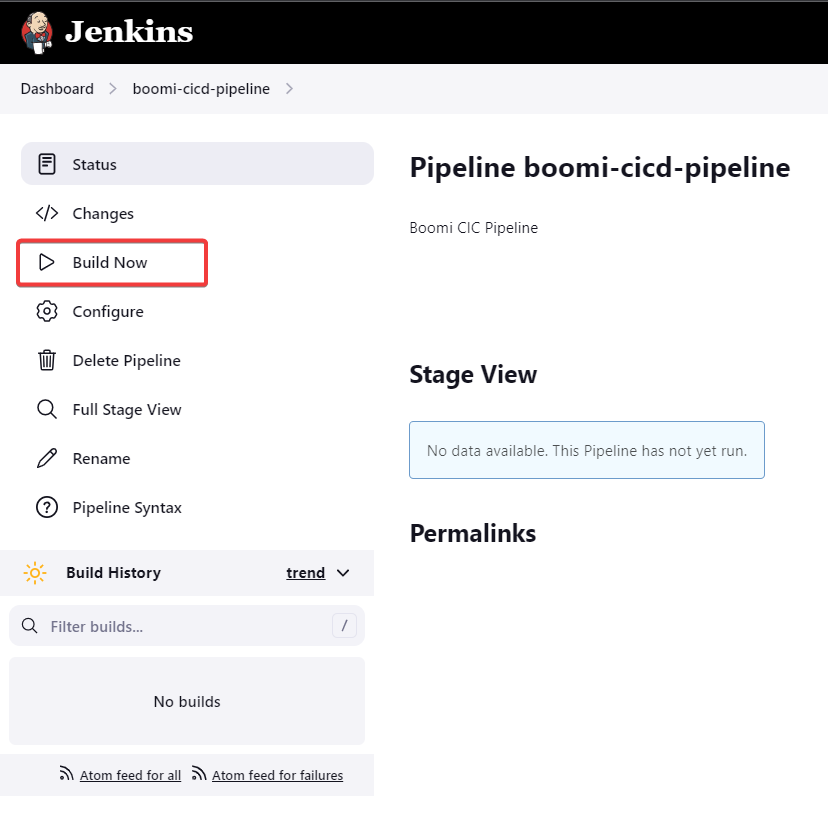Choose Rename in sidebar
Screen dimensions: 828x831
coord(101,458)
